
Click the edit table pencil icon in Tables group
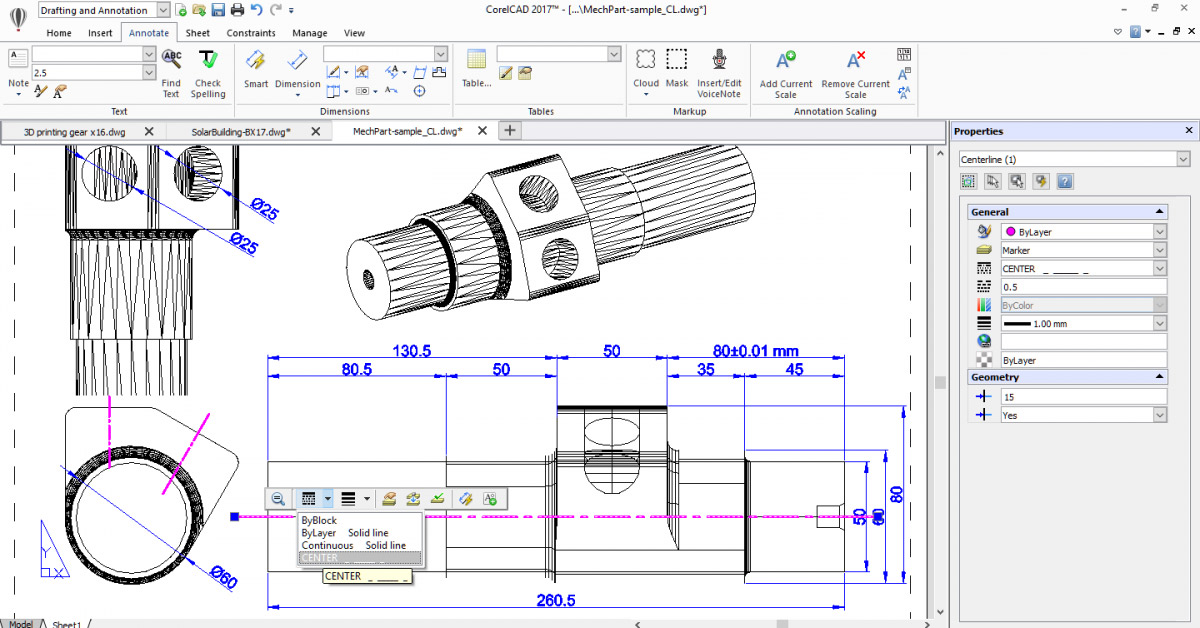click(x=506, y=72)
